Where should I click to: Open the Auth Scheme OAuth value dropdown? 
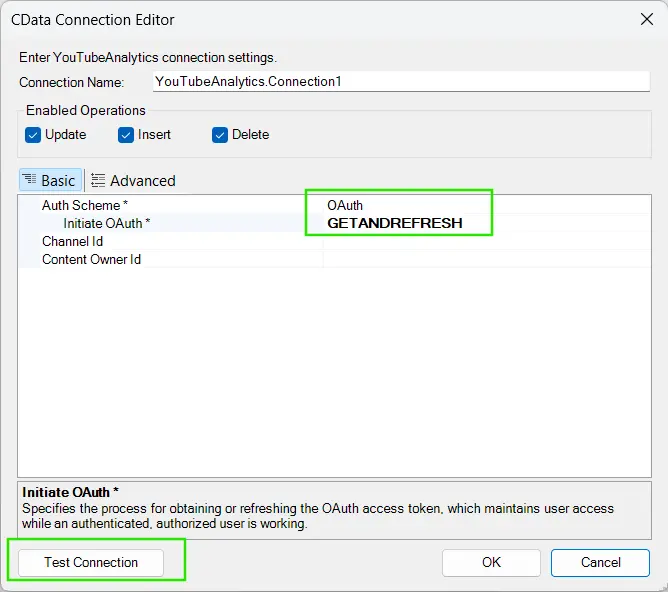click(x=485, y=205)
